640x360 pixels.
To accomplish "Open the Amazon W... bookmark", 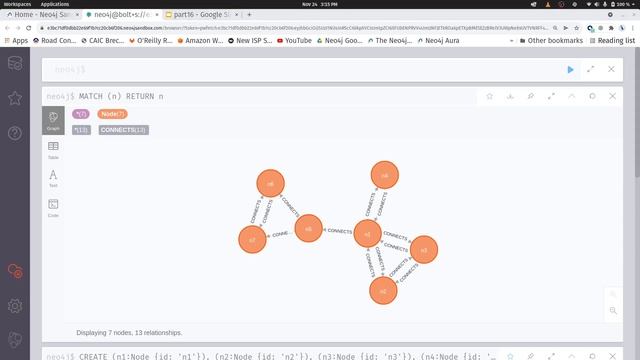I will coord(200,40).
